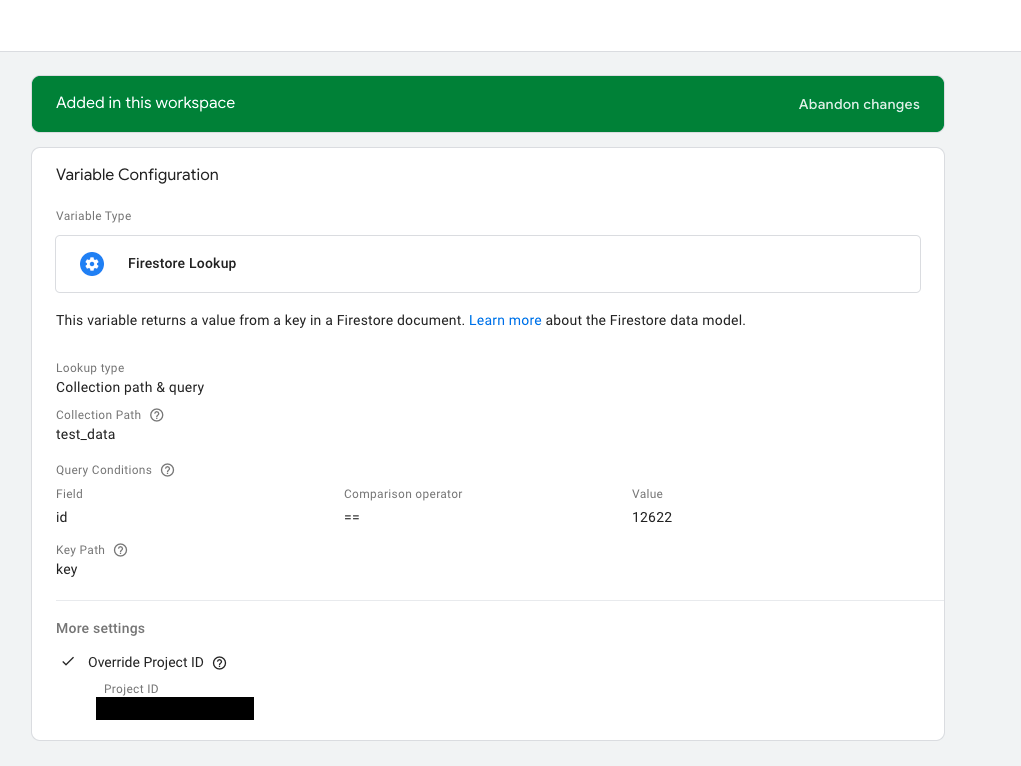Click the 'Project ID' label
This screenshot has width=1021, height=766.
point(131,689)
